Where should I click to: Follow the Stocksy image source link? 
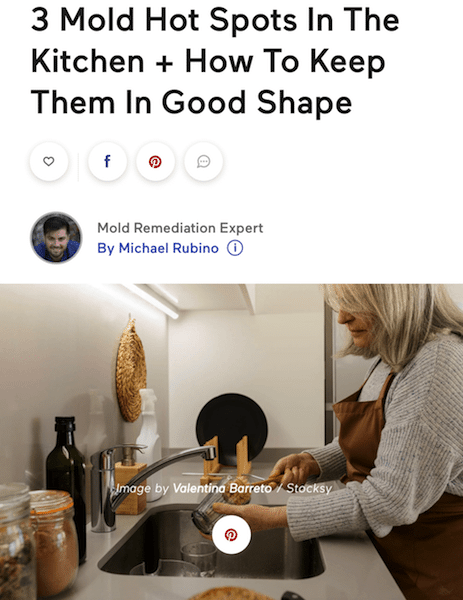[309, 488]
